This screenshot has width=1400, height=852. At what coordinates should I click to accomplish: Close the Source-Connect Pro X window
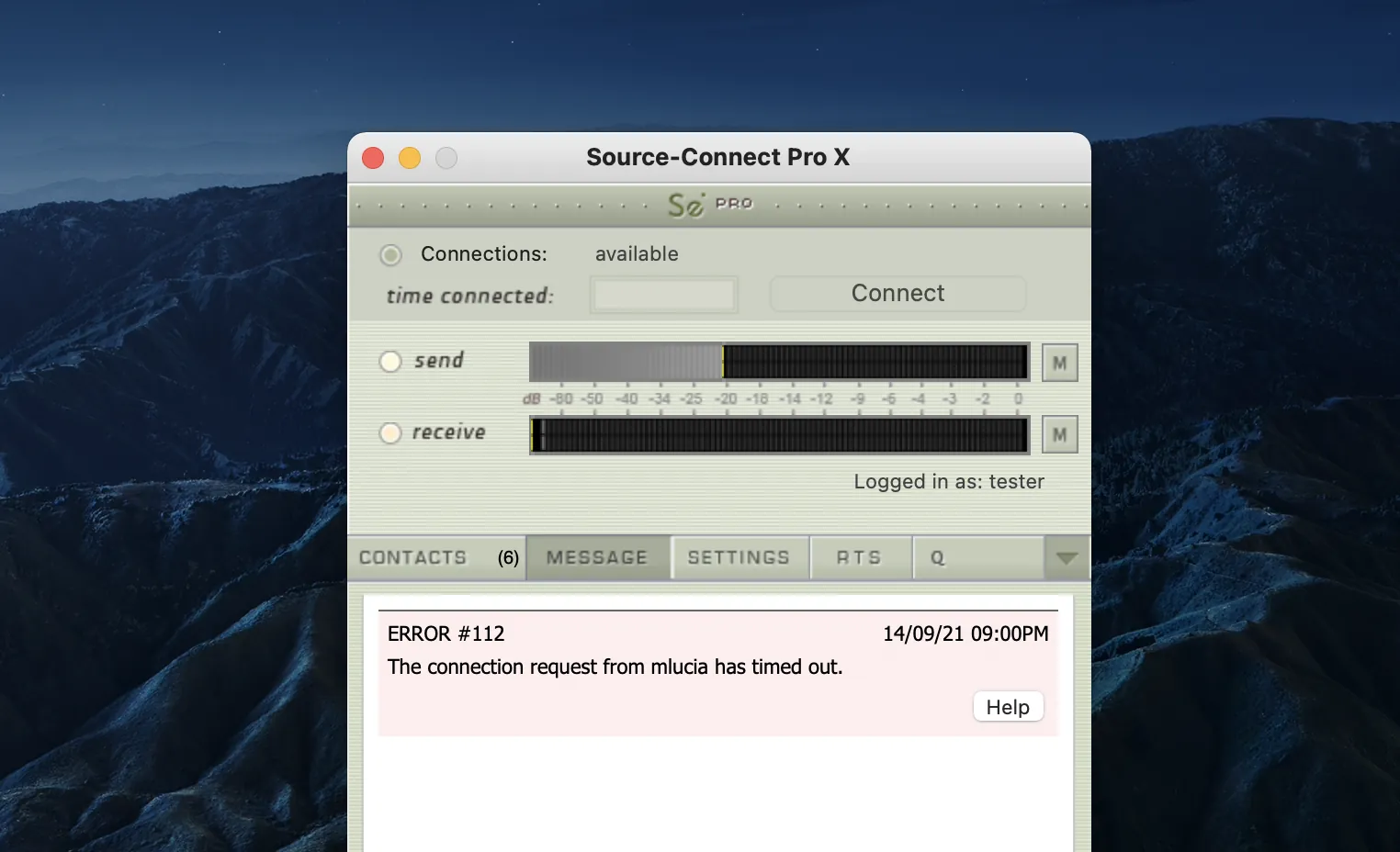[x=373, y=158]
